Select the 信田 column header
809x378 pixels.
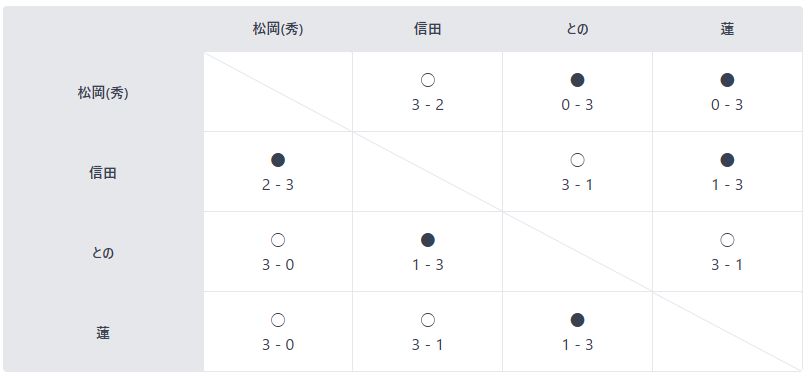pos(428,29)
